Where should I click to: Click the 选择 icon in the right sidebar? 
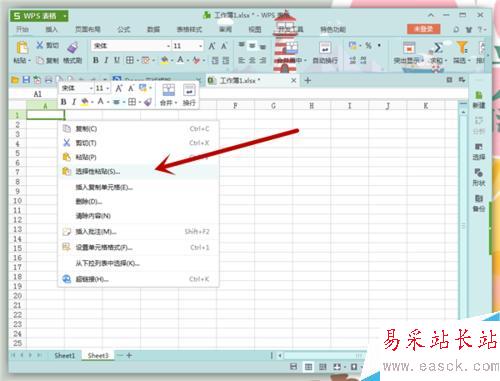pos(479,152)
